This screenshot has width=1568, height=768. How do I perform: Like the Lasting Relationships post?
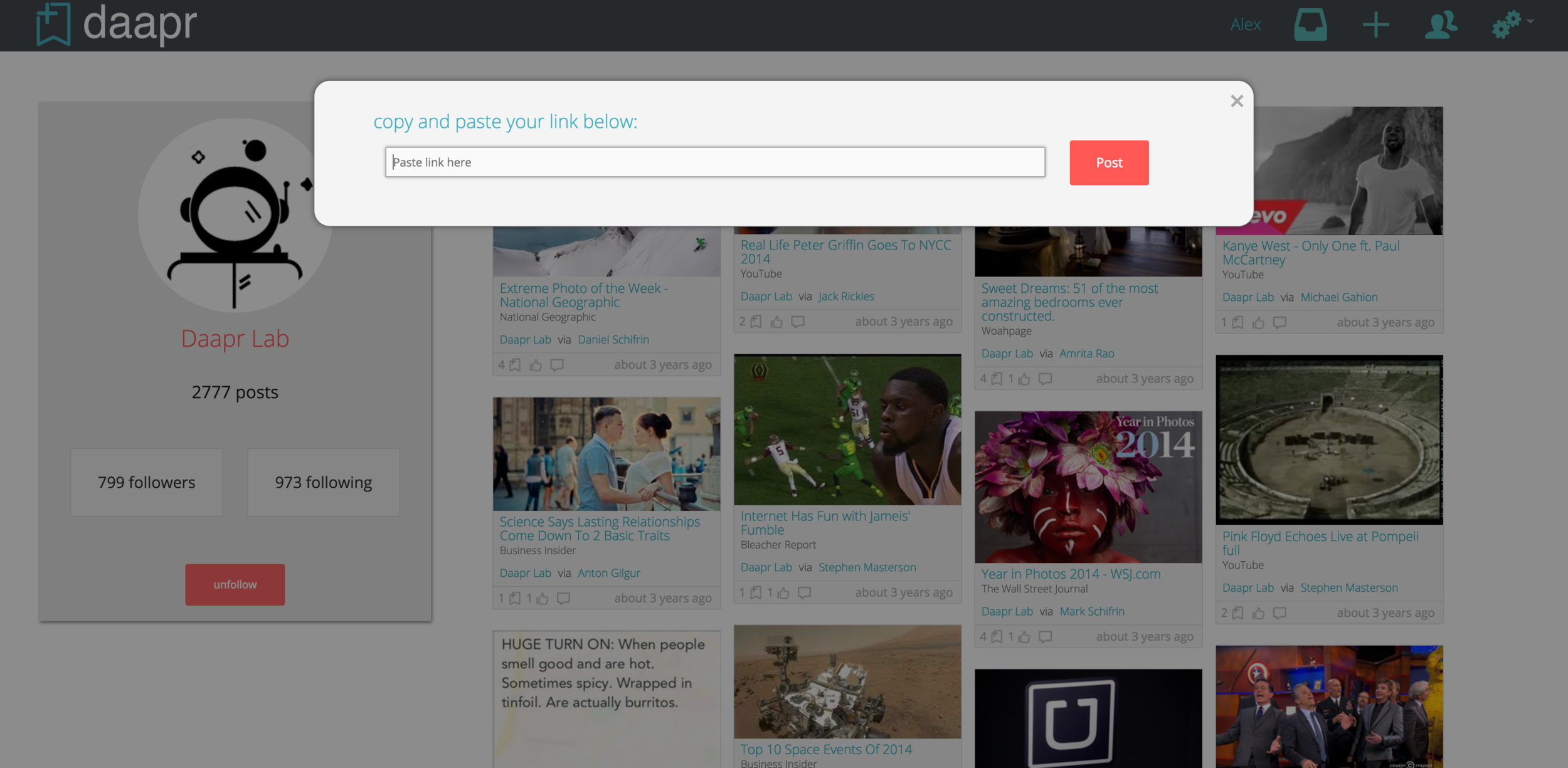543,598
